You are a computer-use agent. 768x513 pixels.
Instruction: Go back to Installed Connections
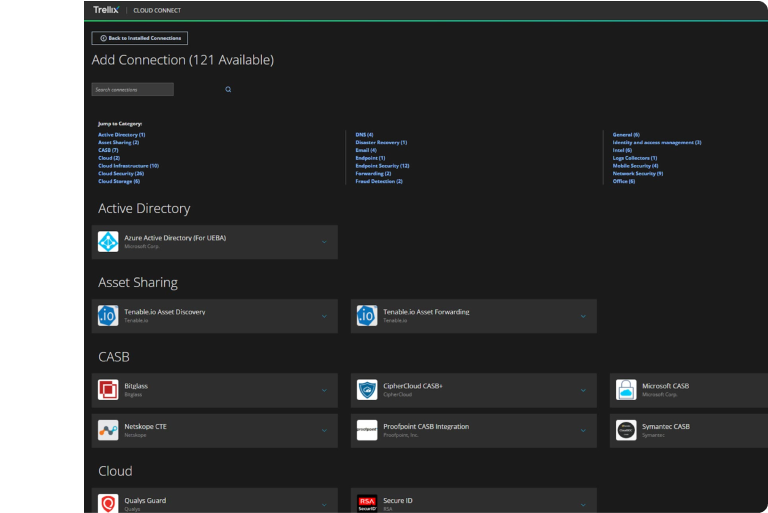[x=140, y=38]
